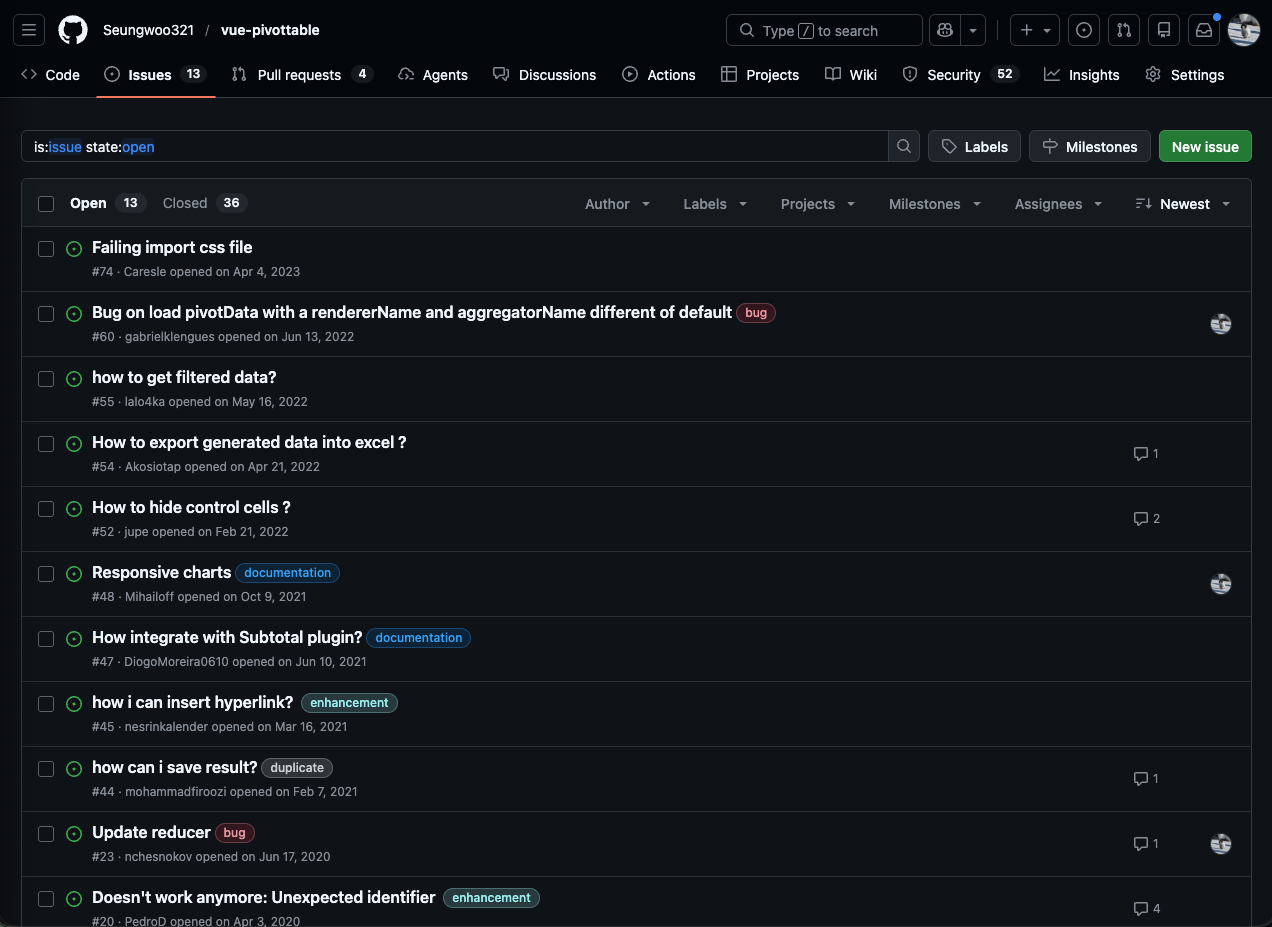Expand the Newest sort dropdown
The image size is (1272, 927).
(1182, 203)
